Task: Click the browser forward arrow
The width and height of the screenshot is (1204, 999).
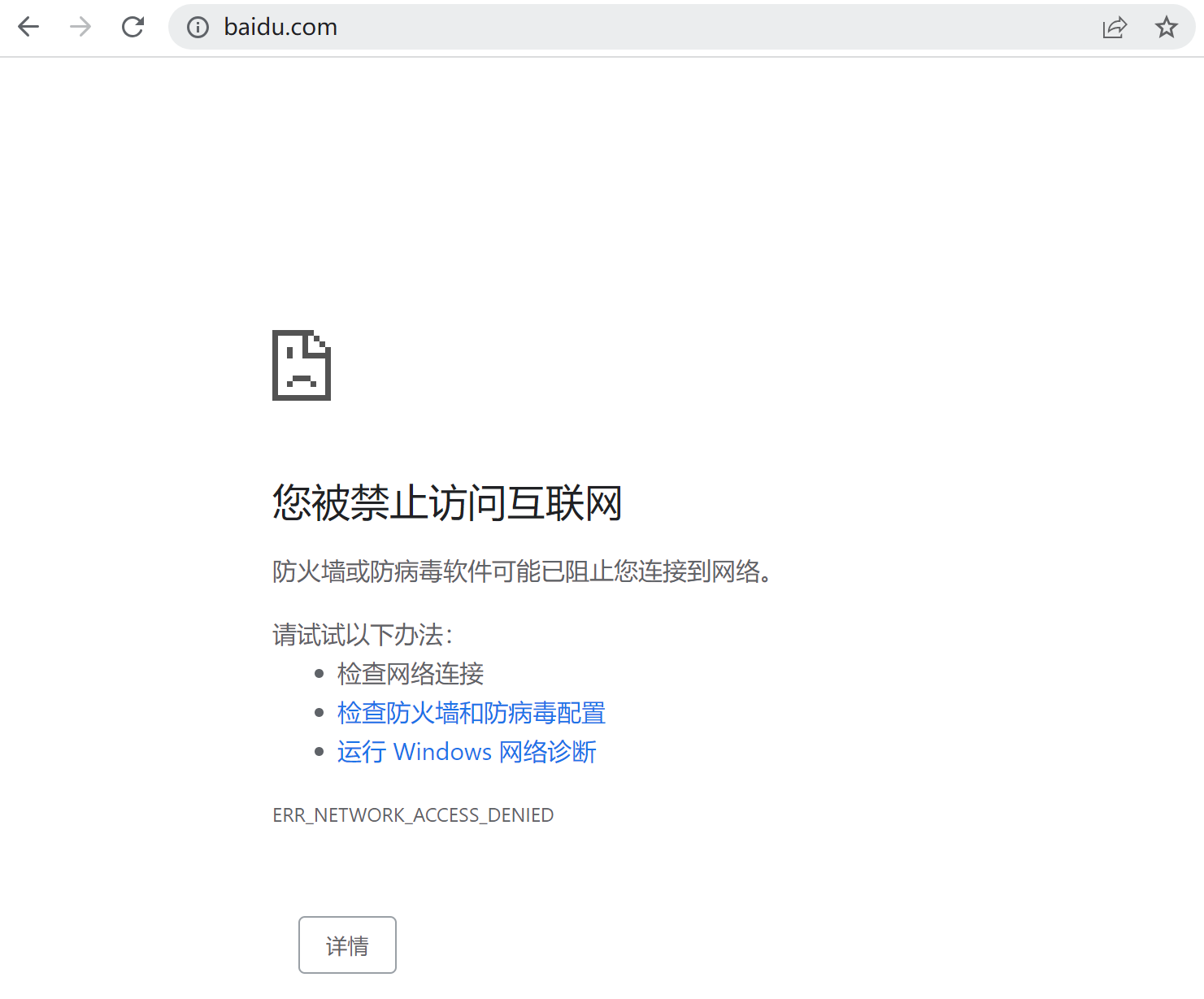Action: click(80, 27)
